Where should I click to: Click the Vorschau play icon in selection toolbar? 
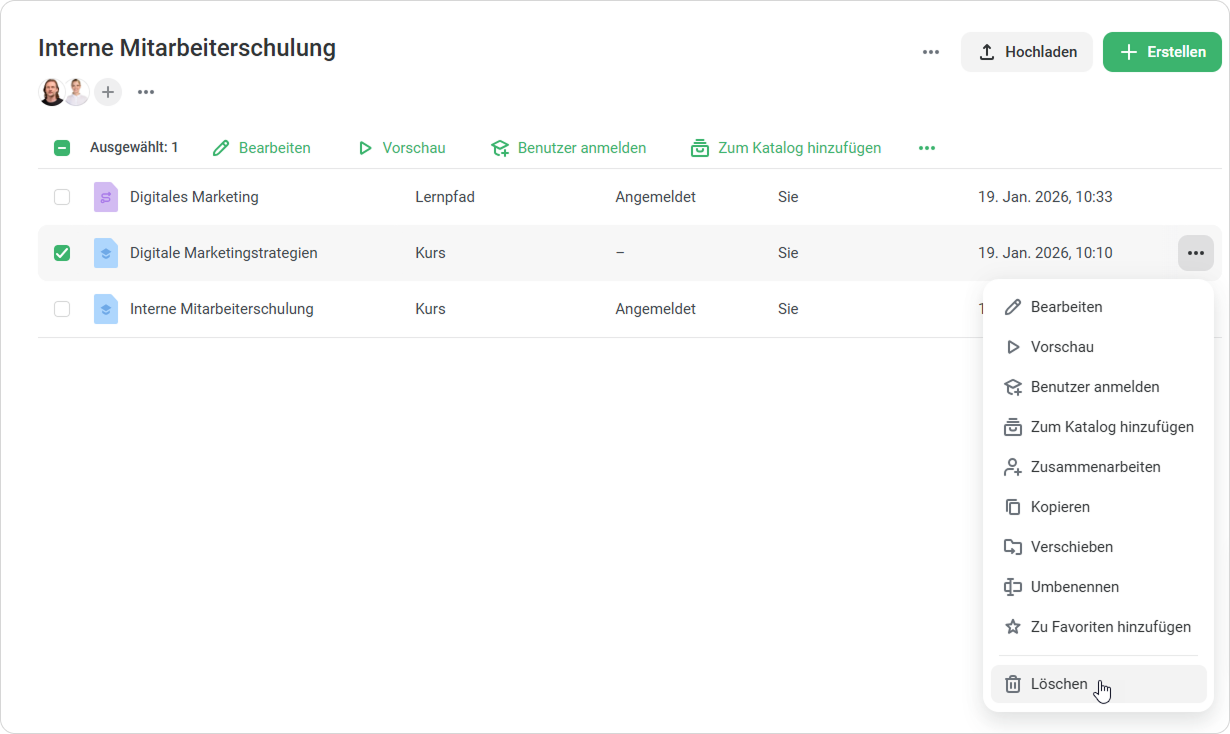pos(365,148)
